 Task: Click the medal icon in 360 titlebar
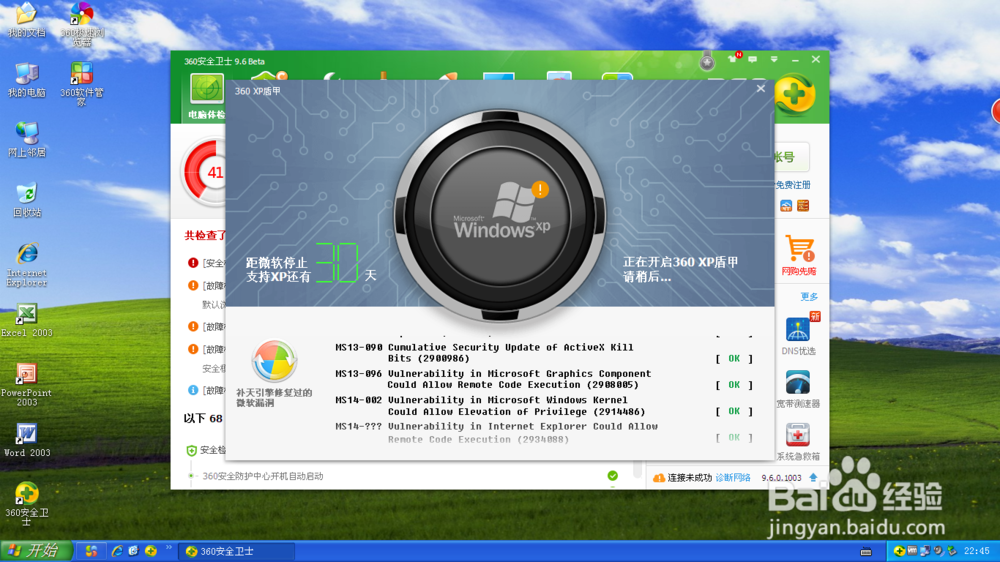[707, 61]
